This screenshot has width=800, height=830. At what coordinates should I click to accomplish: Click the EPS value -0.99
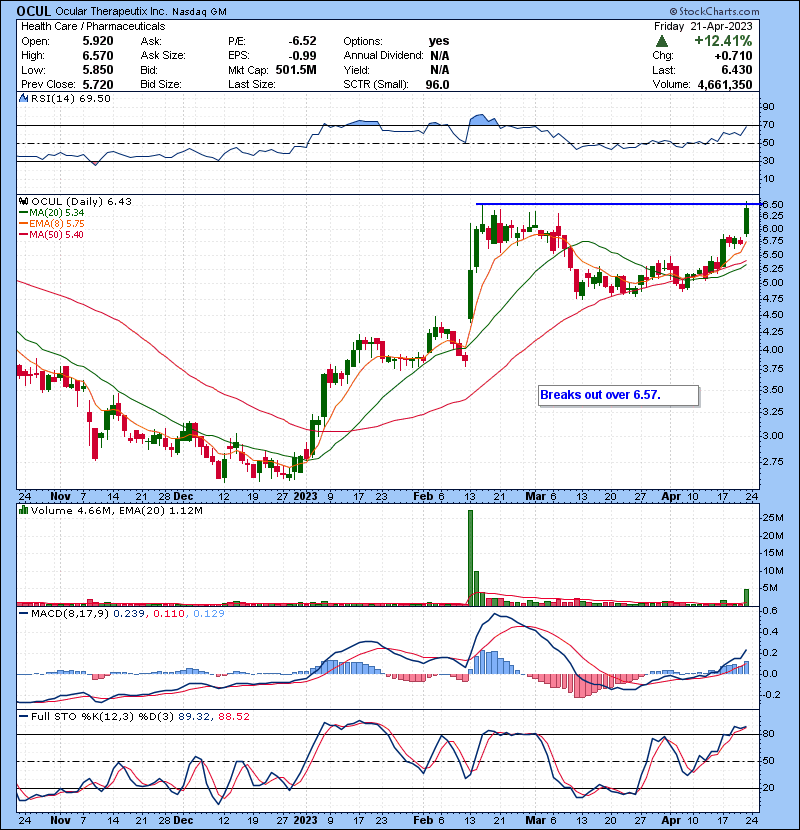(x=302, y=56)
